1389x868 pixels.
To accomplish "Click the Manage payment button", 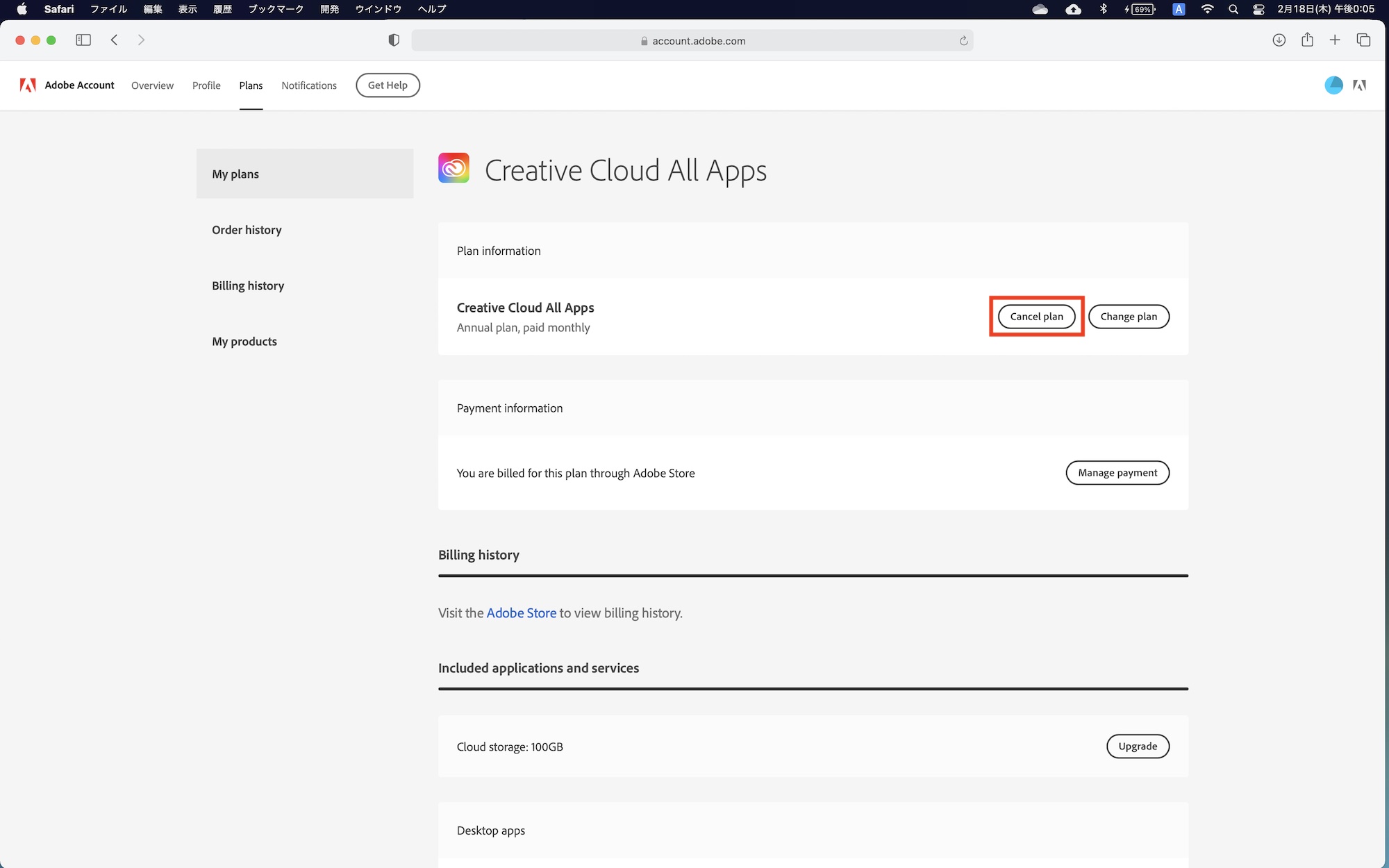I will (1117, 473).
